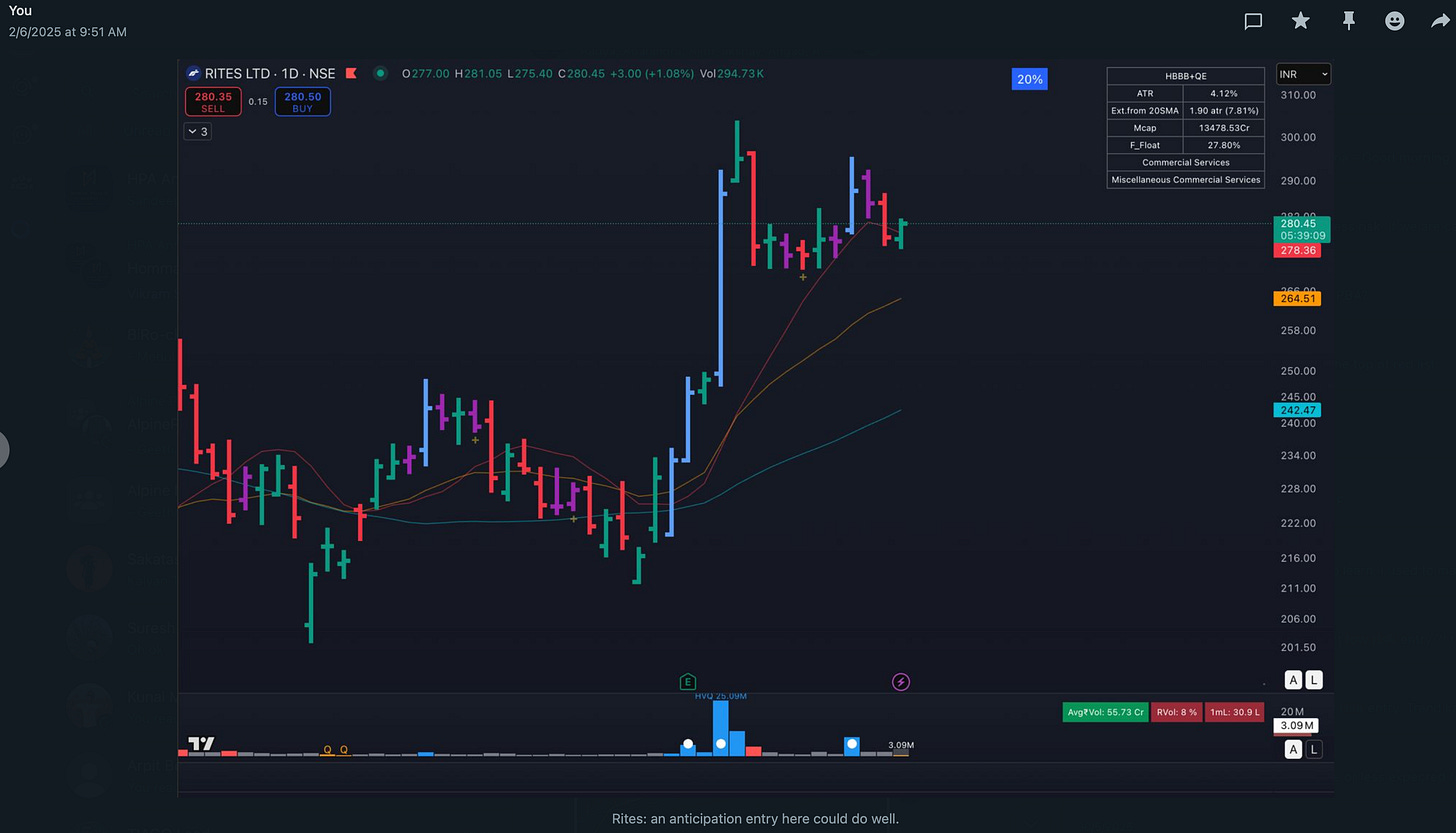1456x833 pixels.
Task: Click the green market status dot
Action: [x=380, y=73]
